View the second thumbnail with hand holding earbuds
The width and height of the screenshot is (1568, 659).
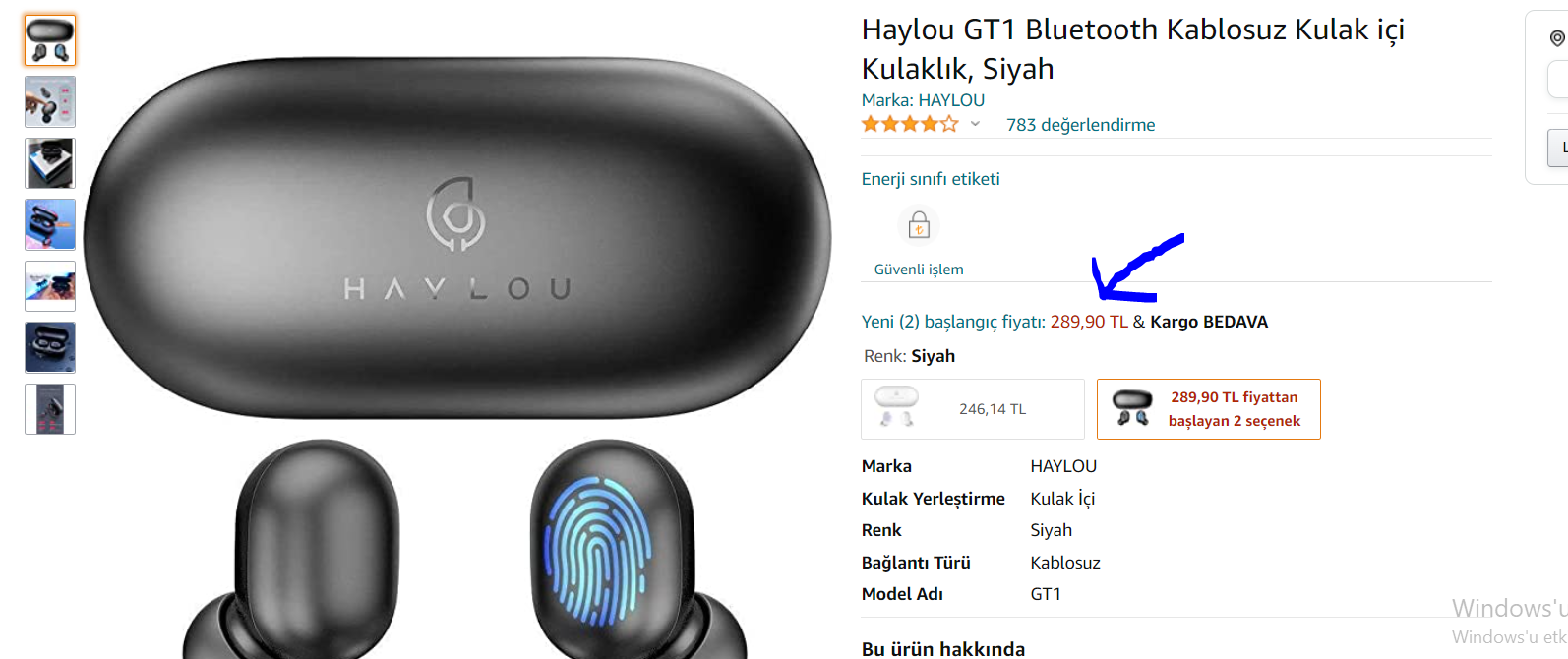click(x=50, y=102)
